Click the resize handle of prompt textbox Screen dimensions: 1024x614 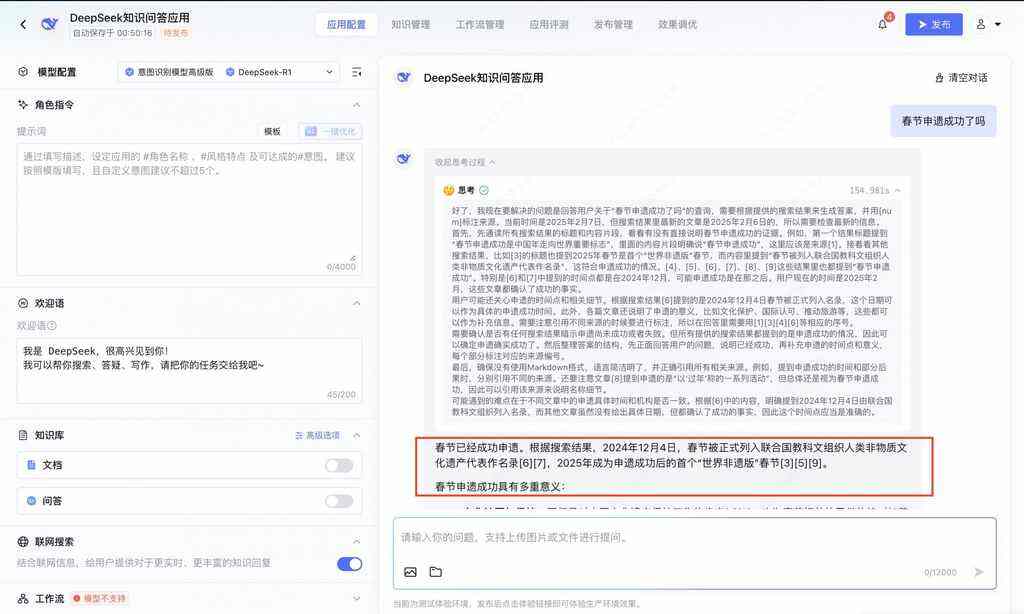(353, 258)
